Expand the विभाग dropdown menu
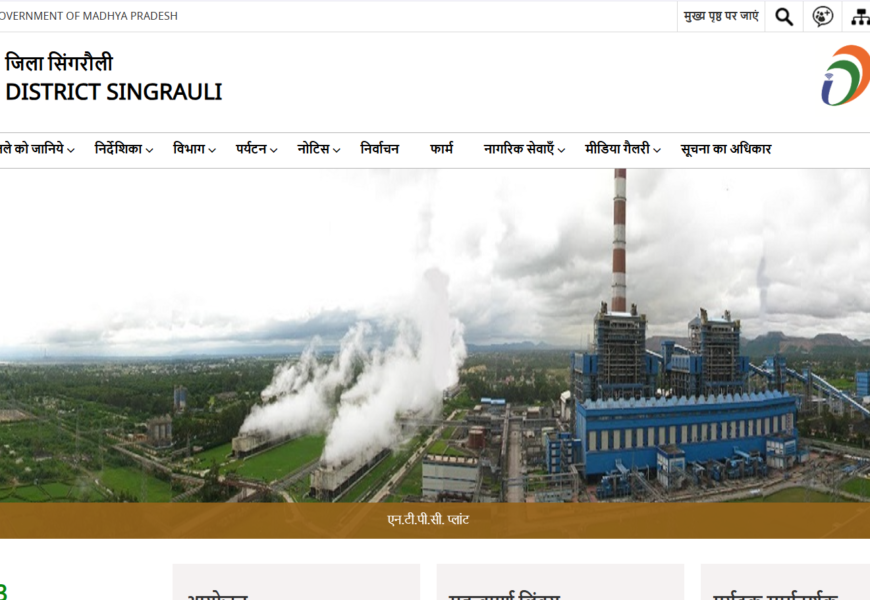 click(194, 149)
